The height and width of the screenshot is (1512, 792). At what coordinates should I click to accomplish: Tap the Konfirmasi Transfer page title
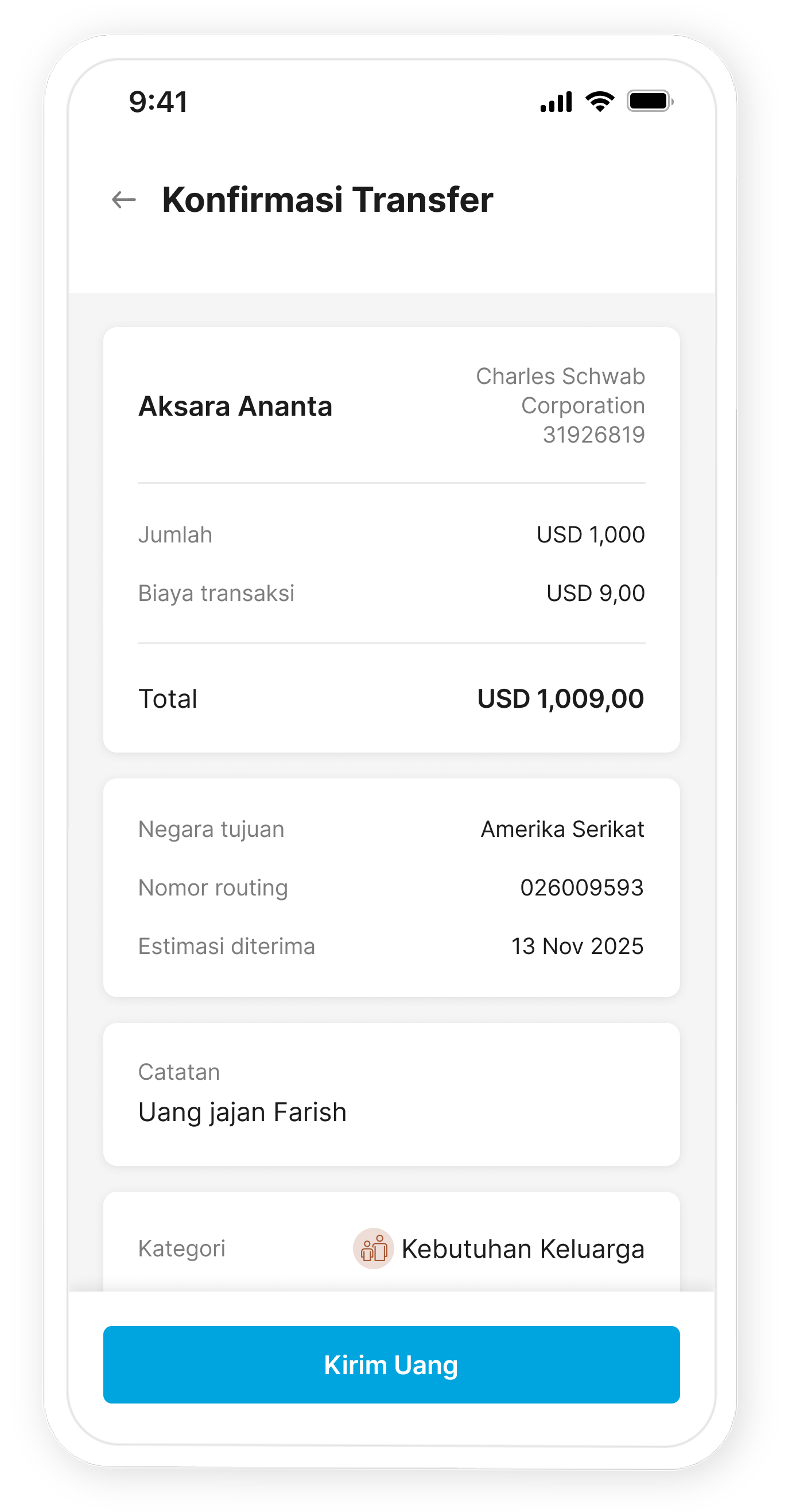(x=327, y=200)
